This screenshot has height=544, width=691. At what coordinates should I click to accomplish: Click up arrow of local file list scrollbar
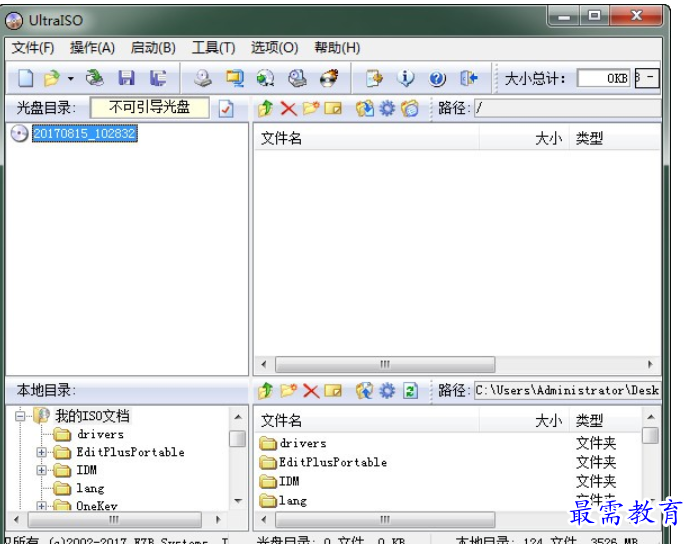651,417
